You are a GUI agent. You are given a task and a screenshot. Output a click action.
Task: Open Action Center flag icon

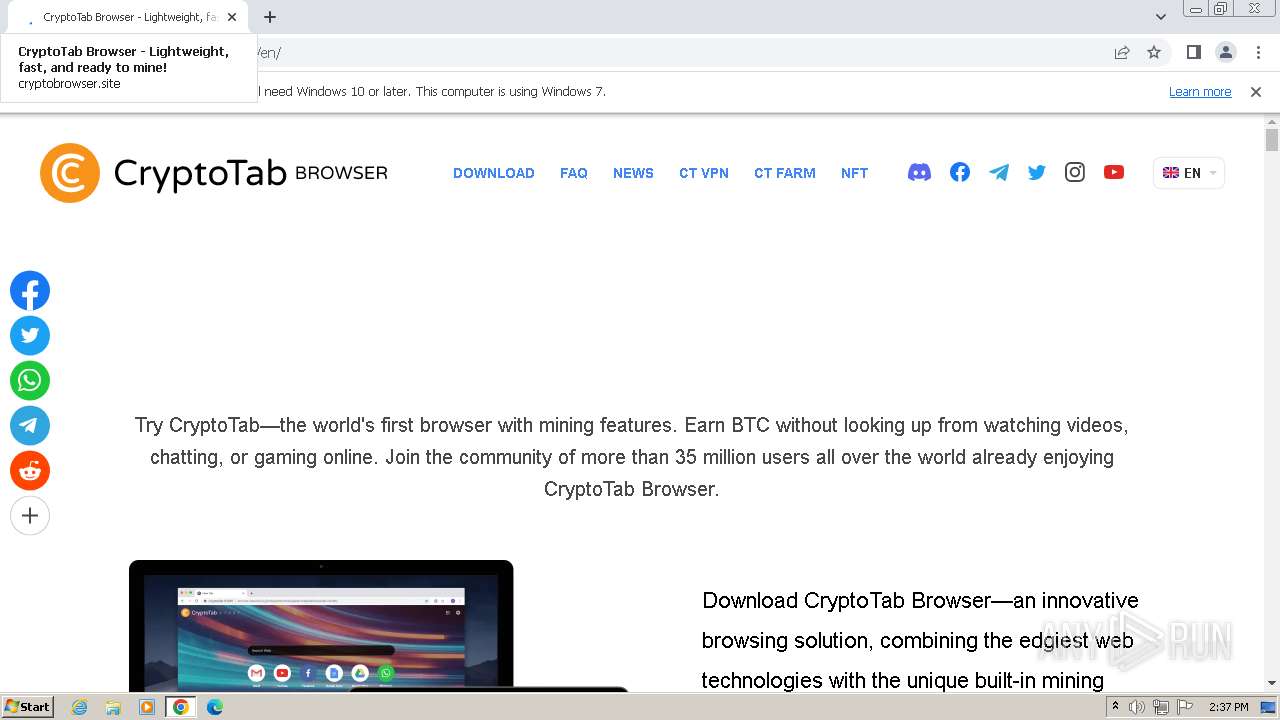pyautogui.click(x=1185, y=707)
